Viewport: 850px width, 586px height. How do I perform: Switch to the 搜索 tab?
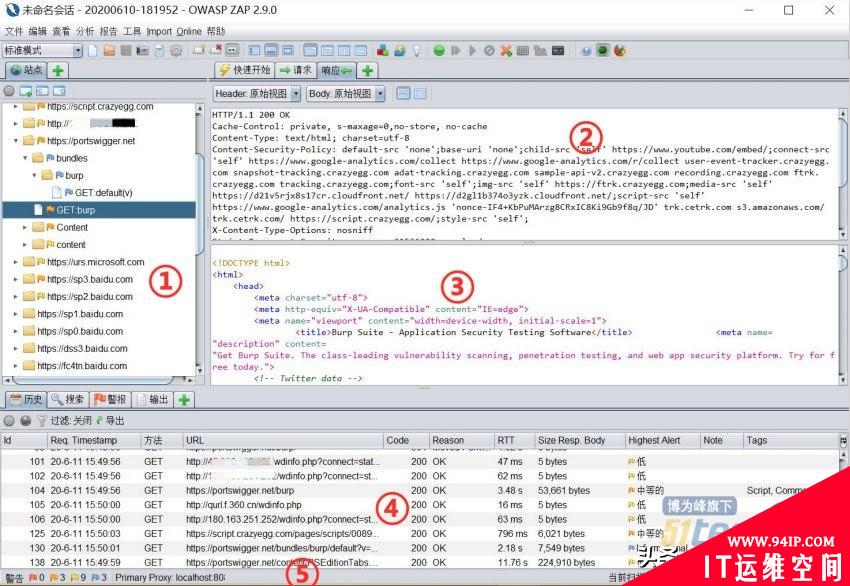(68, 400)
